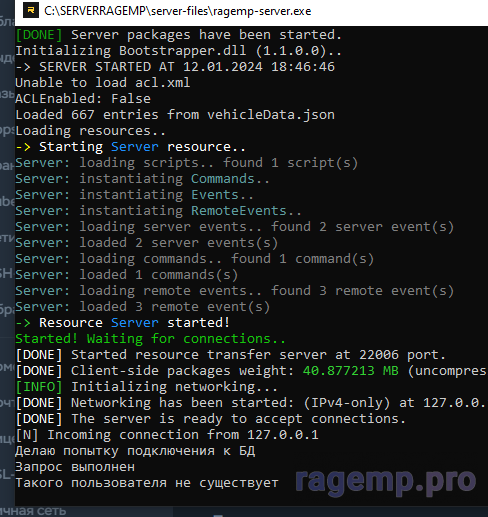The width and height of the screenshot is (488, 517).
Task: Click the green "40.877213 MB" package weight value
Action: [x=351, y=371]
